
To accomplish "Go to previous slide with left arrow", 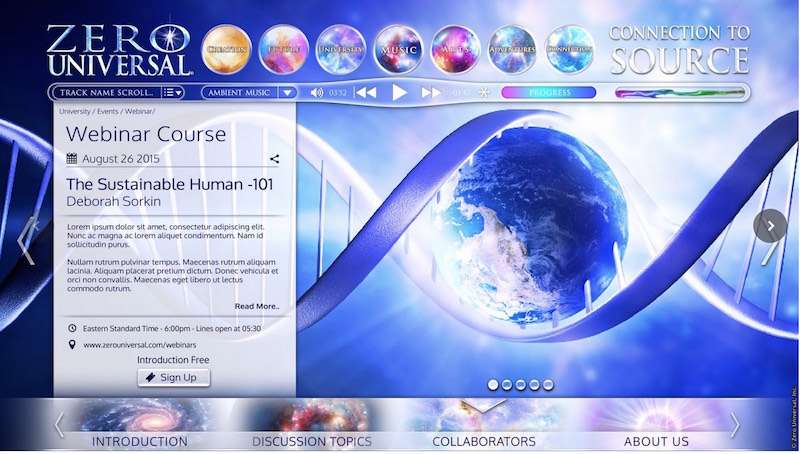I will coord(27,241).
